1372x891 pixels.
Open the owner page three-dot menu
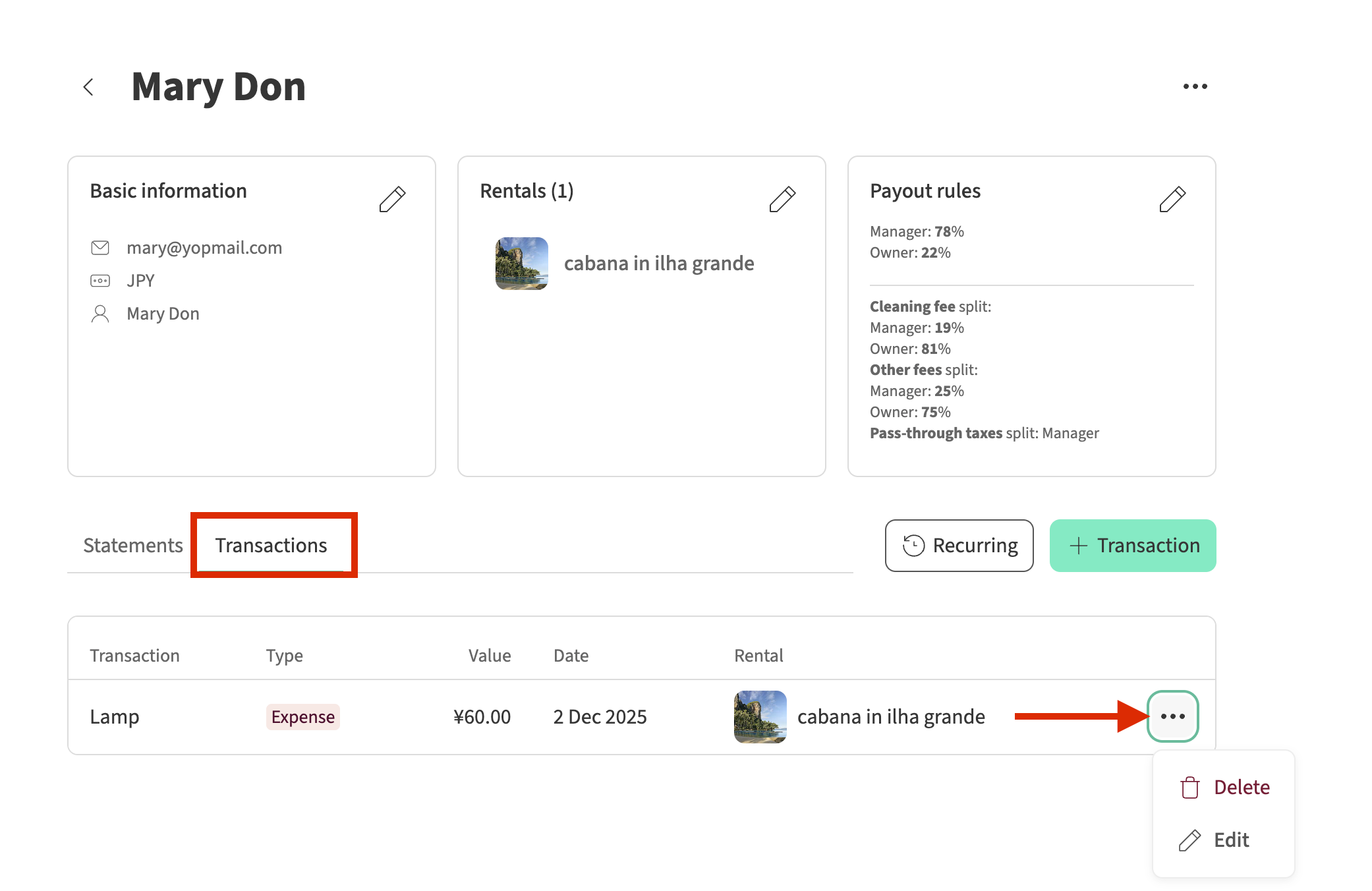1195,86
